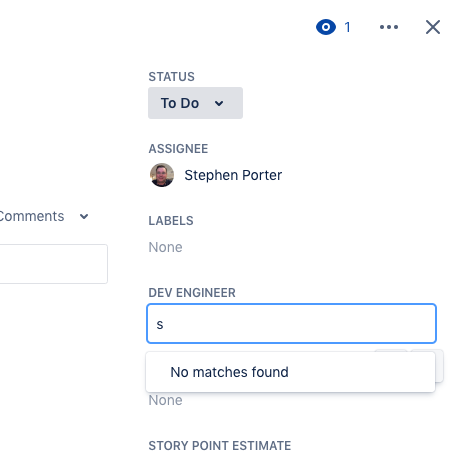This screenshot has width=465, height=457.
Task: Click Stephen Porter's avatar photo
Action: (162, 175)
